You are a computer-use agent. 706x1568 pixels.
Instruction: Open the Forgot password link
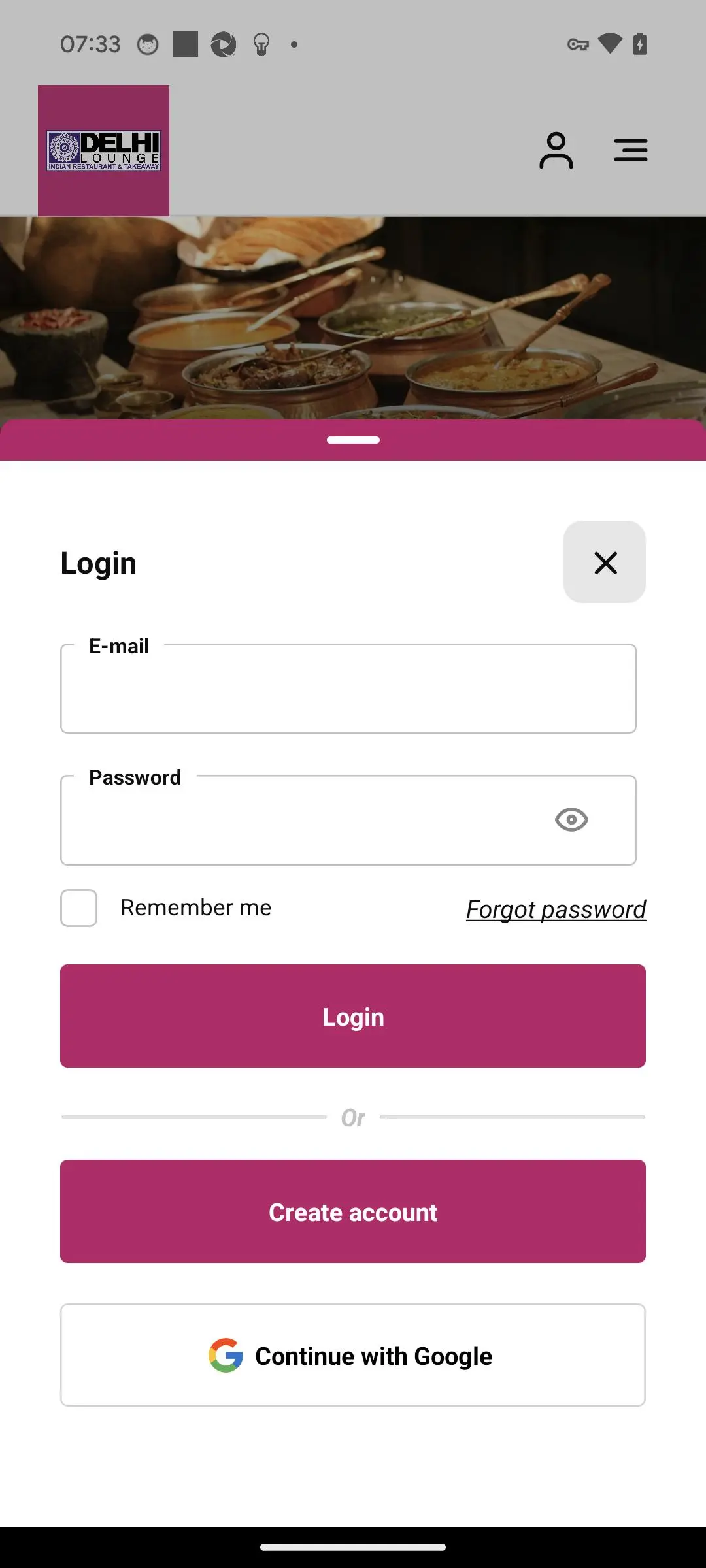pyautogui.click(x=556, y=909)
